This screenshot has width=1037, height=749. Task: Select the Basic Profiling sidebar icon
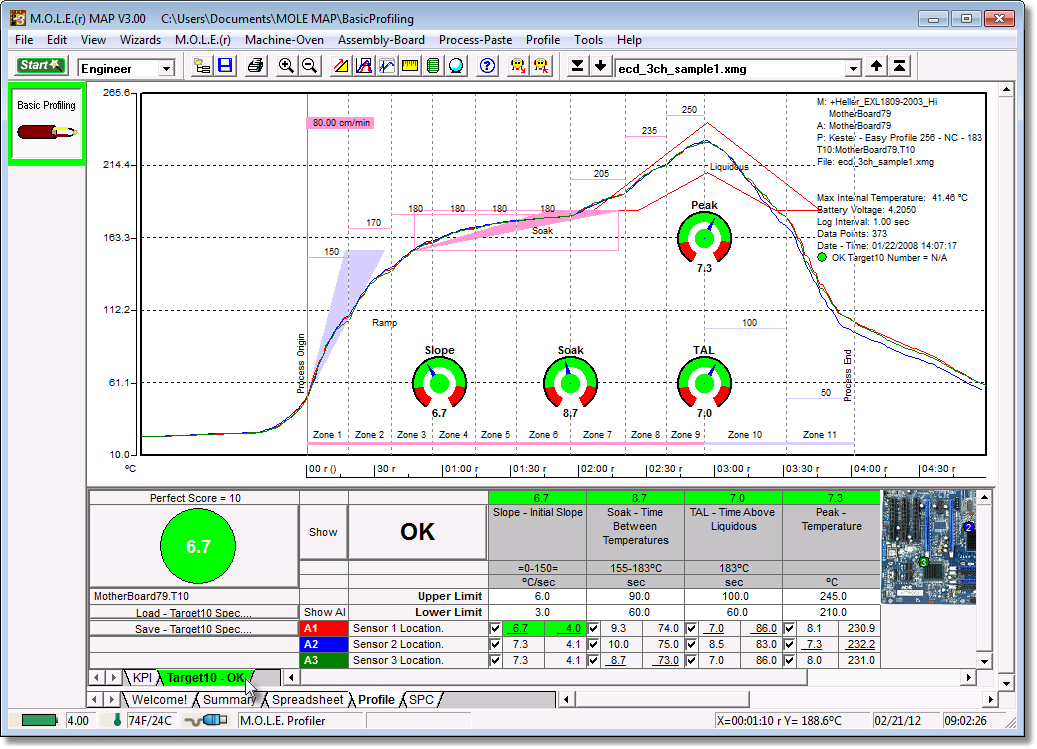[46, 123]
